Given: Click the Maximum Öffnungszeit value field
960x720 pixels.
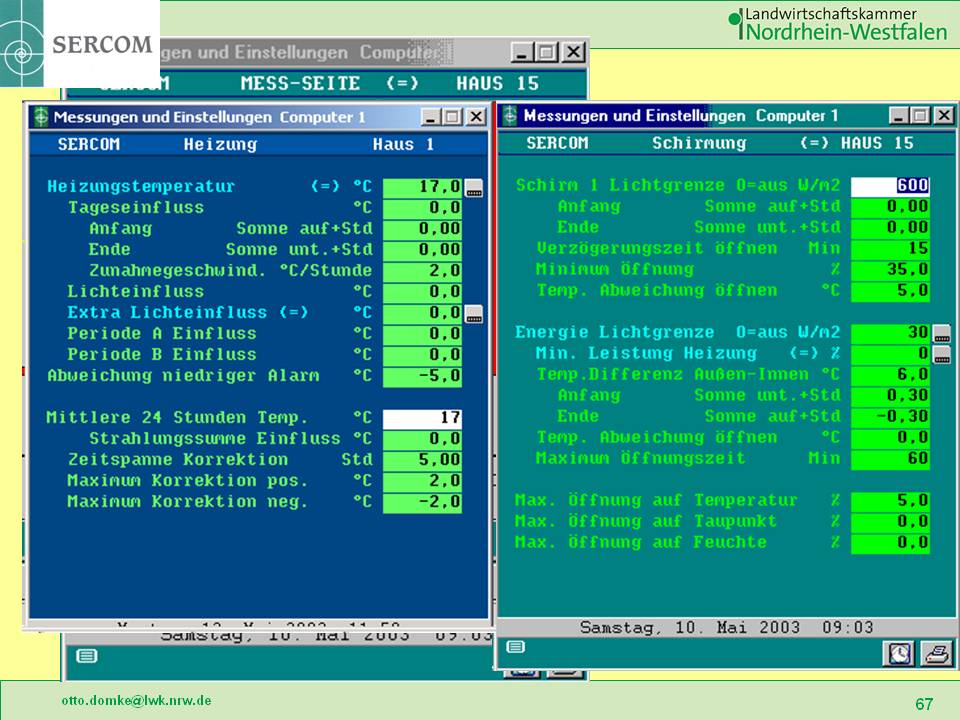Looking at the screenshot, I should tap(890, 459).
